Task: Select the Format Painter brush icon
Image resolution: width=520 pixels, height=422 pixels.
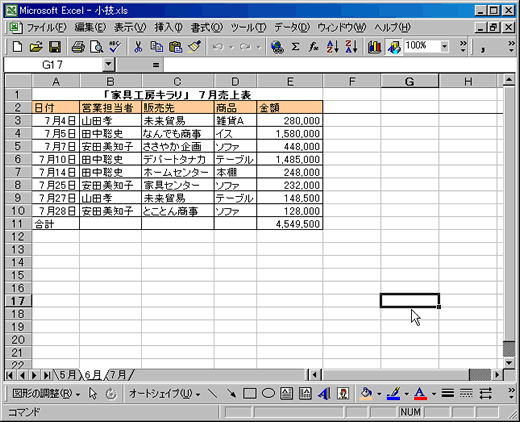Action: [194, 47]
